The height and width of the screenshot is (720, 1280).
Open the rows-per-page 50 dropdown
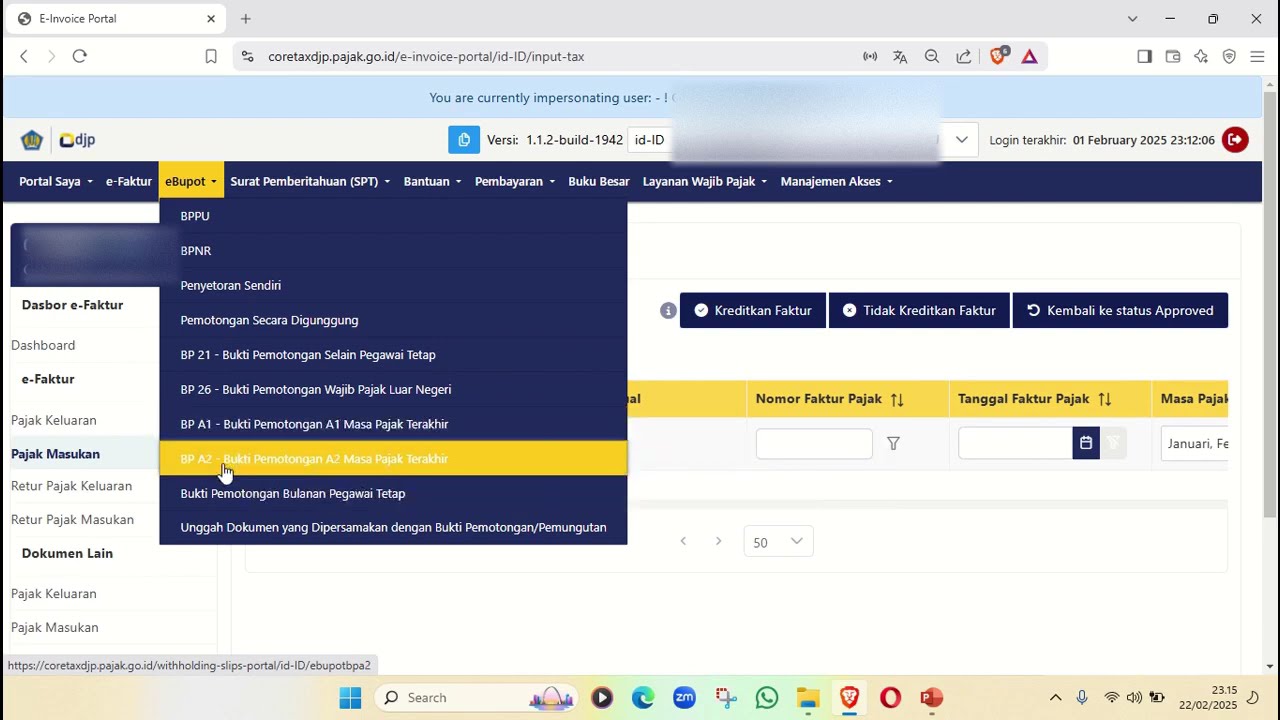778,542
